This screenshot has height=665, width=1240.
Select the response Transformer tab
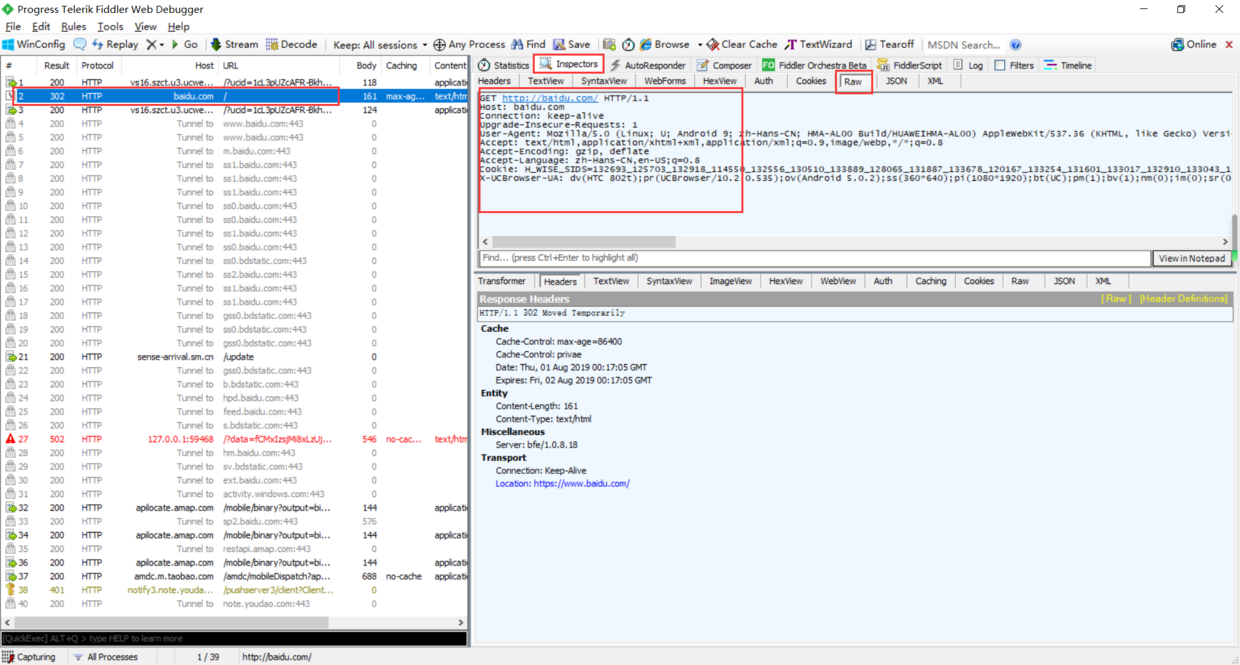[502, 281]
